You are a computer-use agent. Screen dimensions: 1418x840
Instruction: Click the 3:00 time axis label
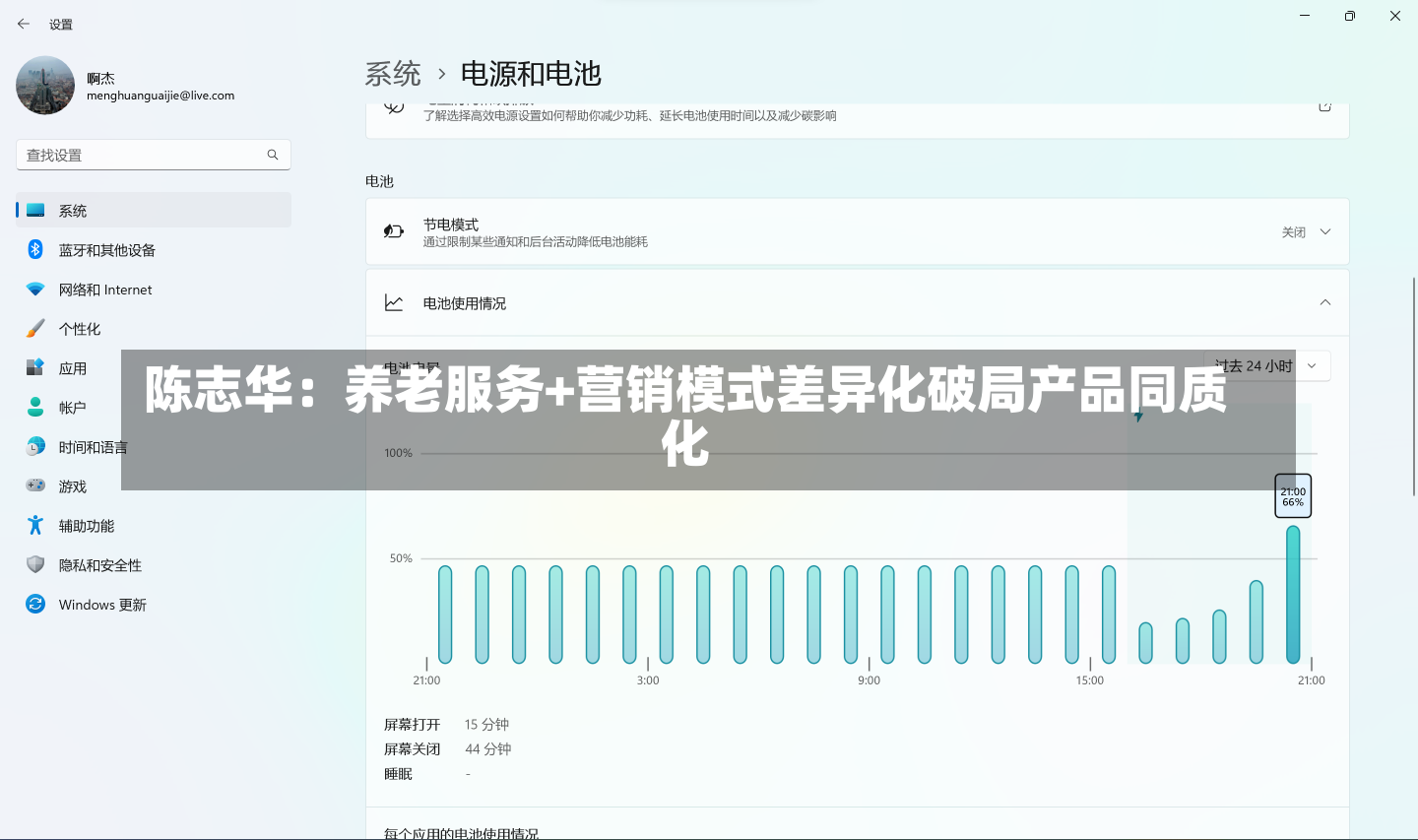coord(648,680)
